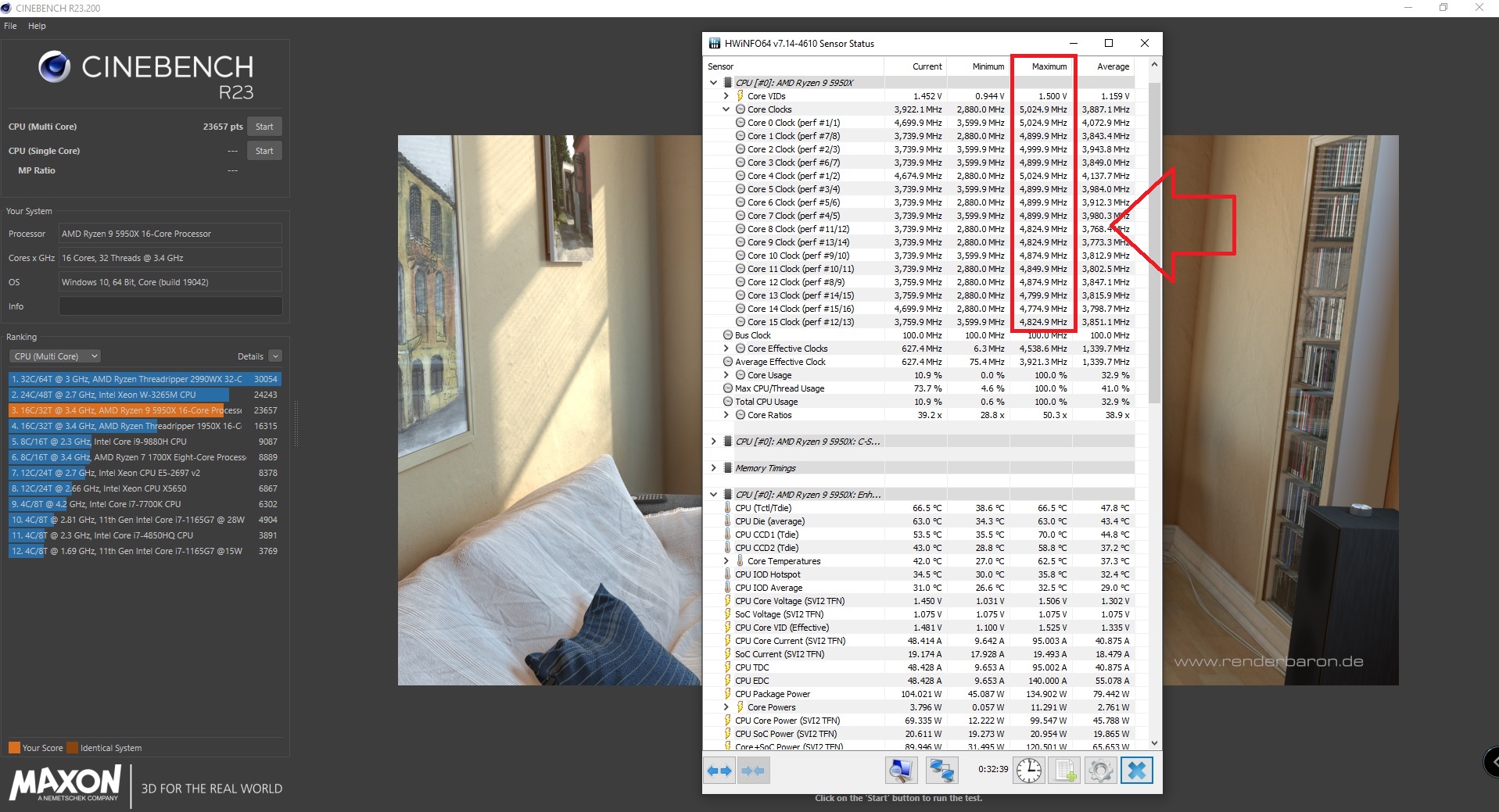This screenshot has width=1499, height=812.
Task: Click the thermometer icon beside CPU IOD Hotspot
Action: 727,574
